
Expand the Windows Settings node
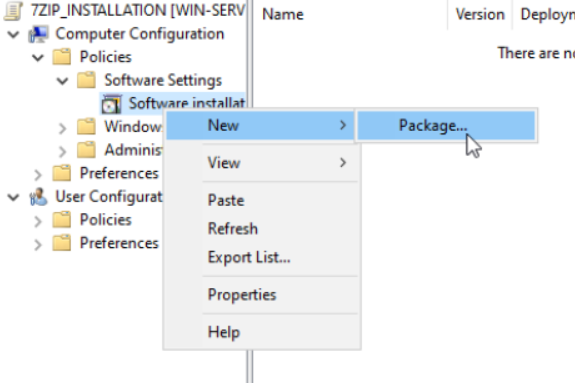pyautogui.click(x=62, y=128)
